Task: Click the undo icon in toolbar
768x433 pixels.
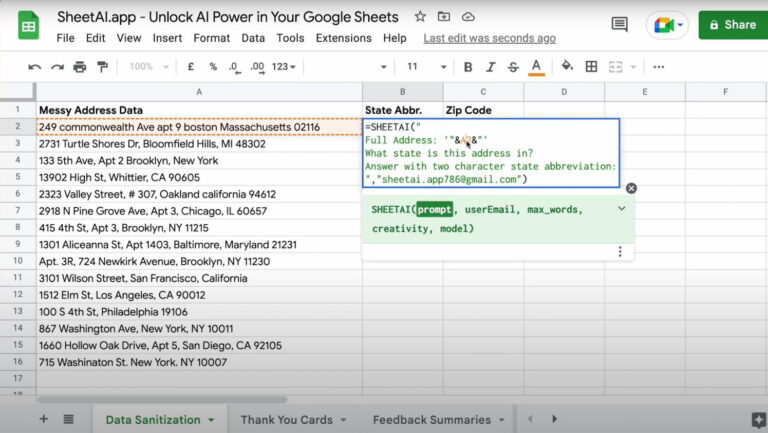Action: point(35,67)
